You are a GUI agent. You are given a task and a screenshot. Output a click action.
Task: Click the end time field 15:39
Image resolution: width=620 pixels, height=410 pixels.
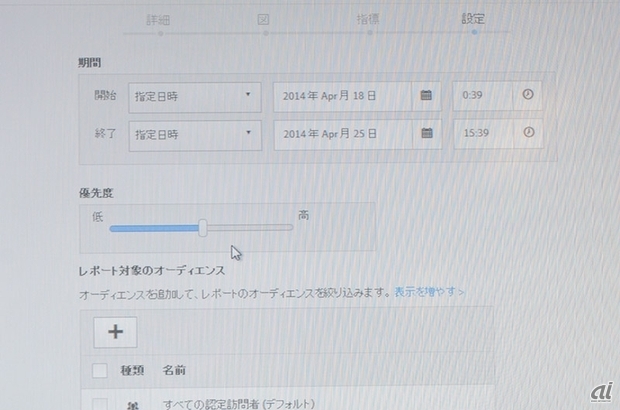484,133
